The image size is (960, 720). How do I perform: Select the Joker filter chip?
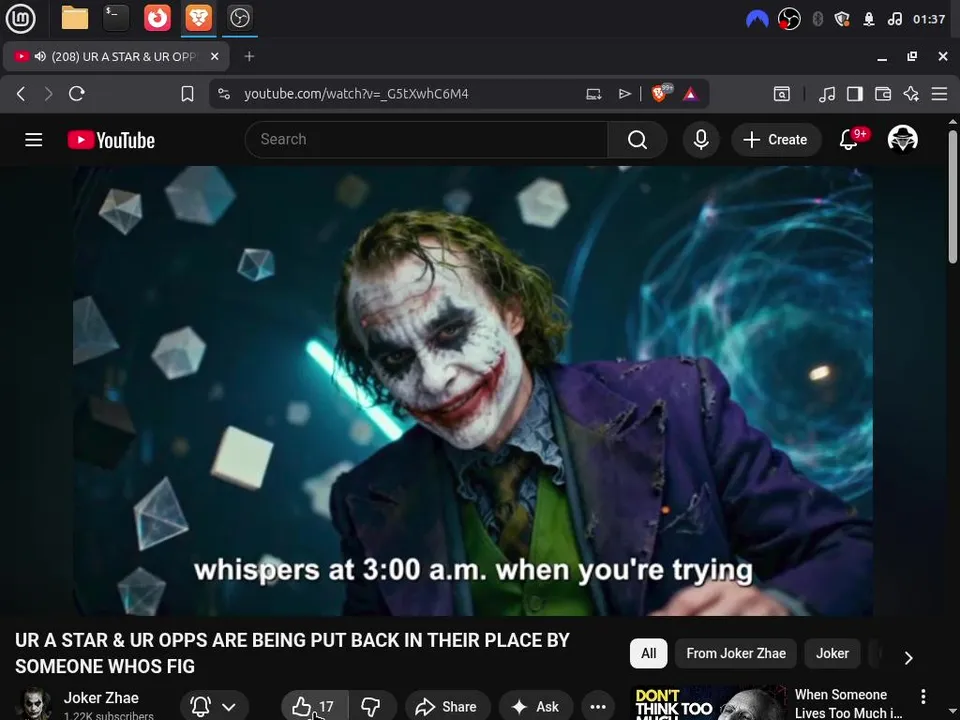pos(832,653)
